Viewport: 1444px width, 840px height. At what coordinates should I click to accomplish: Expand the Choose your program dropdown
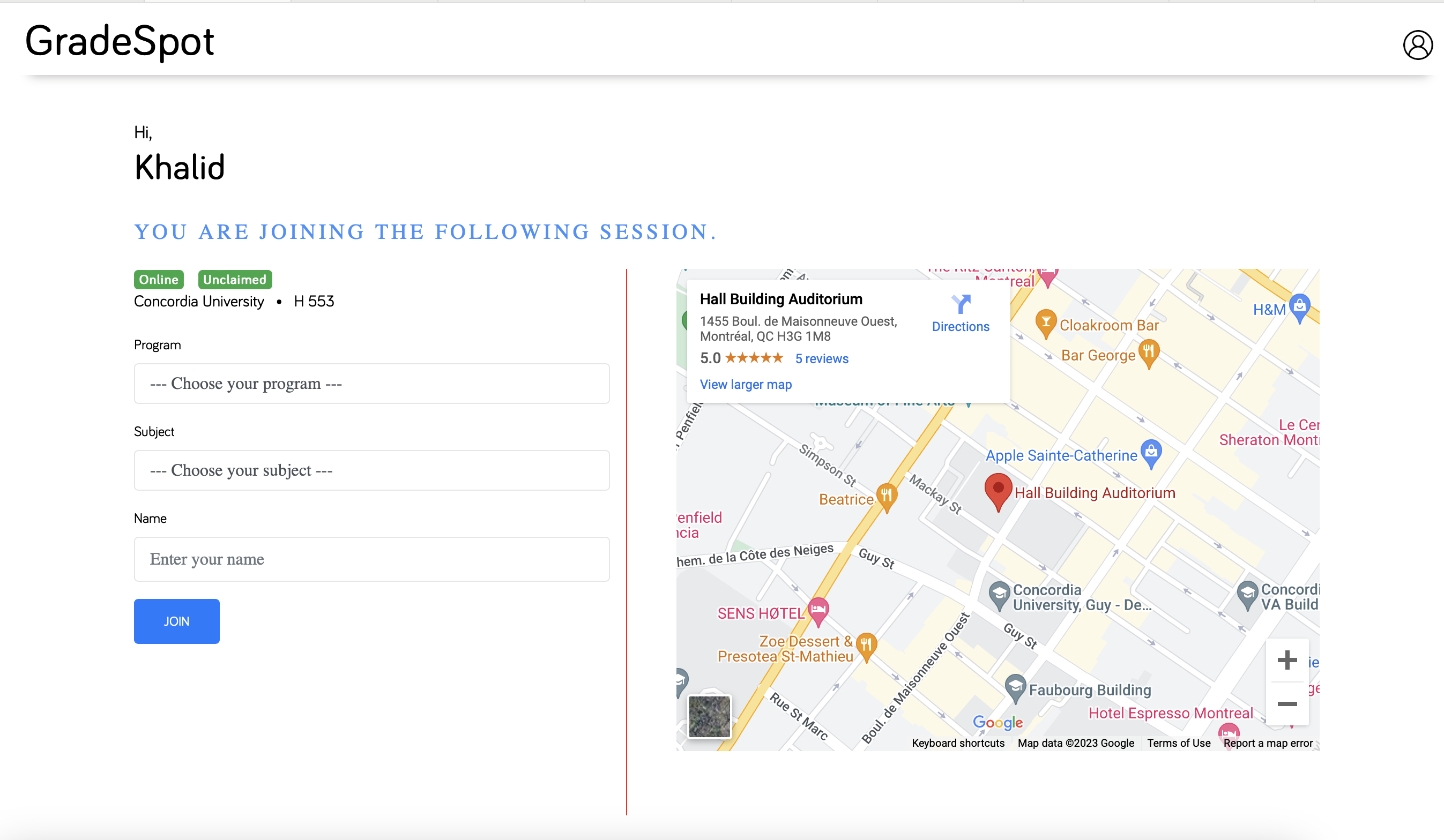pos(371,383)
